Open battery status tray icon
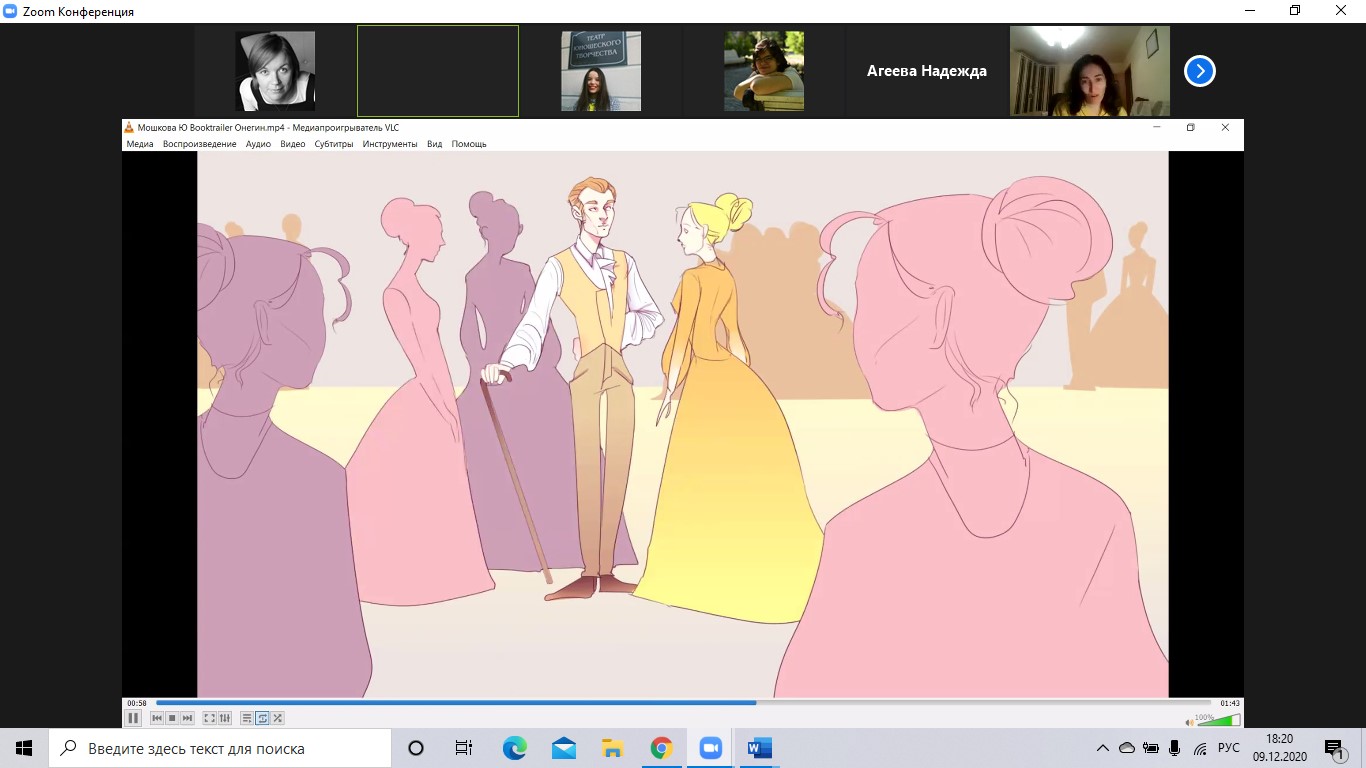1366x768 pixels. coord(1151,748)
